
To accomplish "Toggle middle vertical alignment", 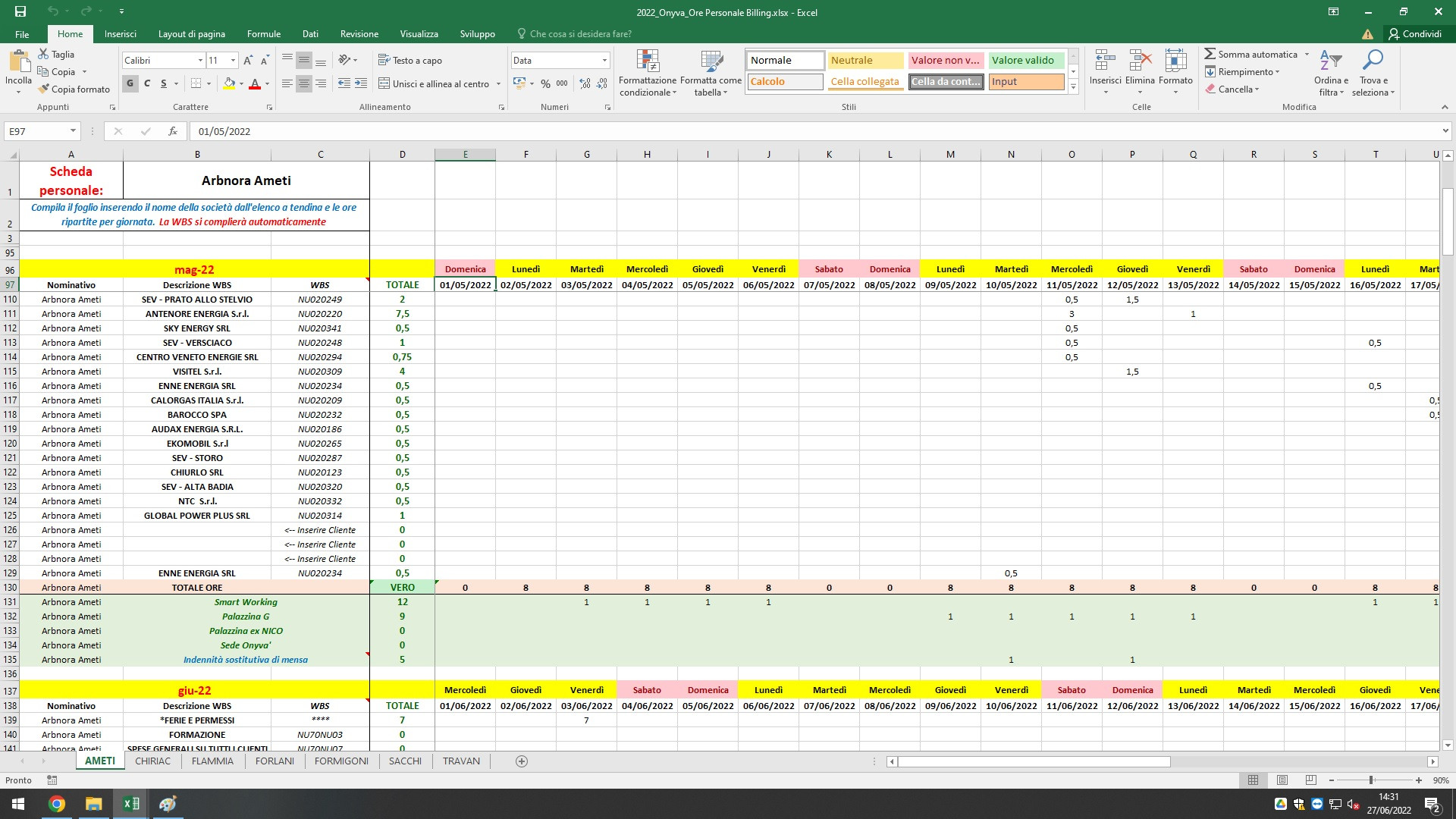I will point(303,60).
